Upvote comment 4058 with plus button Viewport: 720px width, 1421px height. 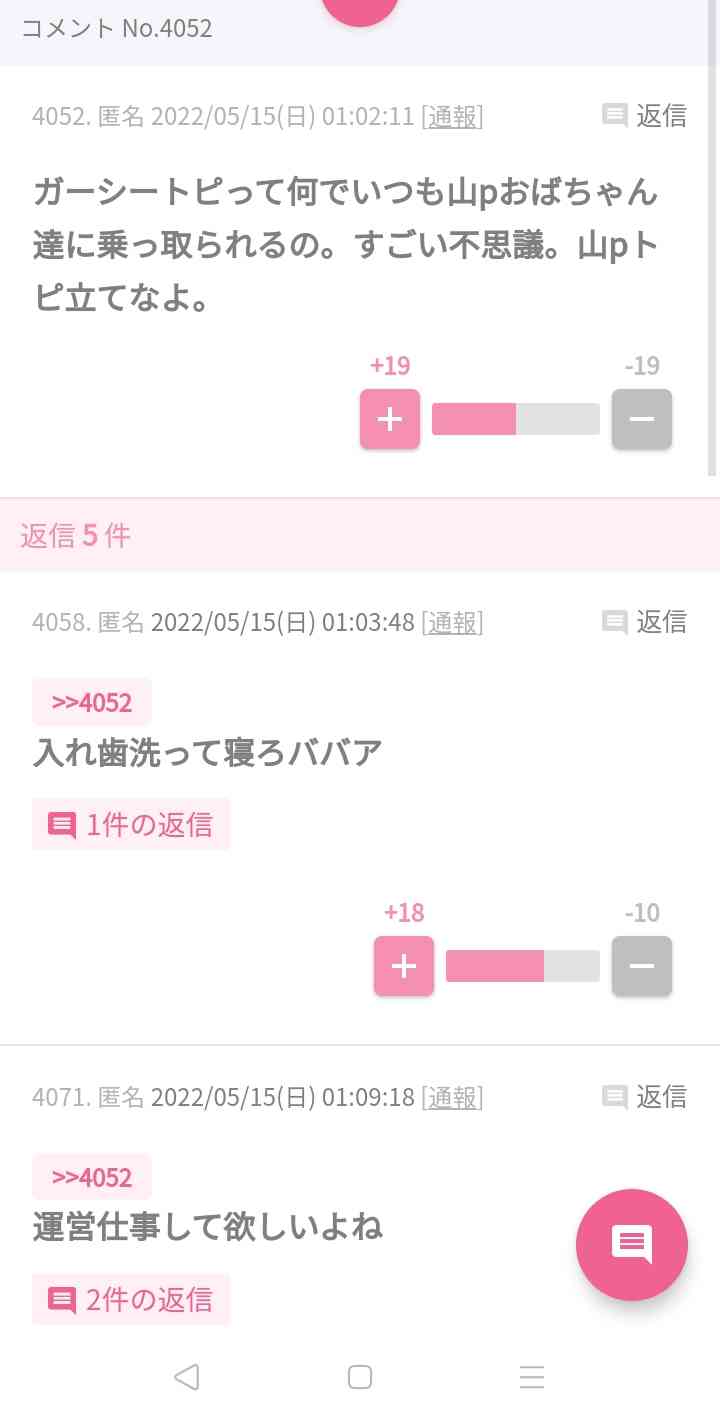coord(404,966)
